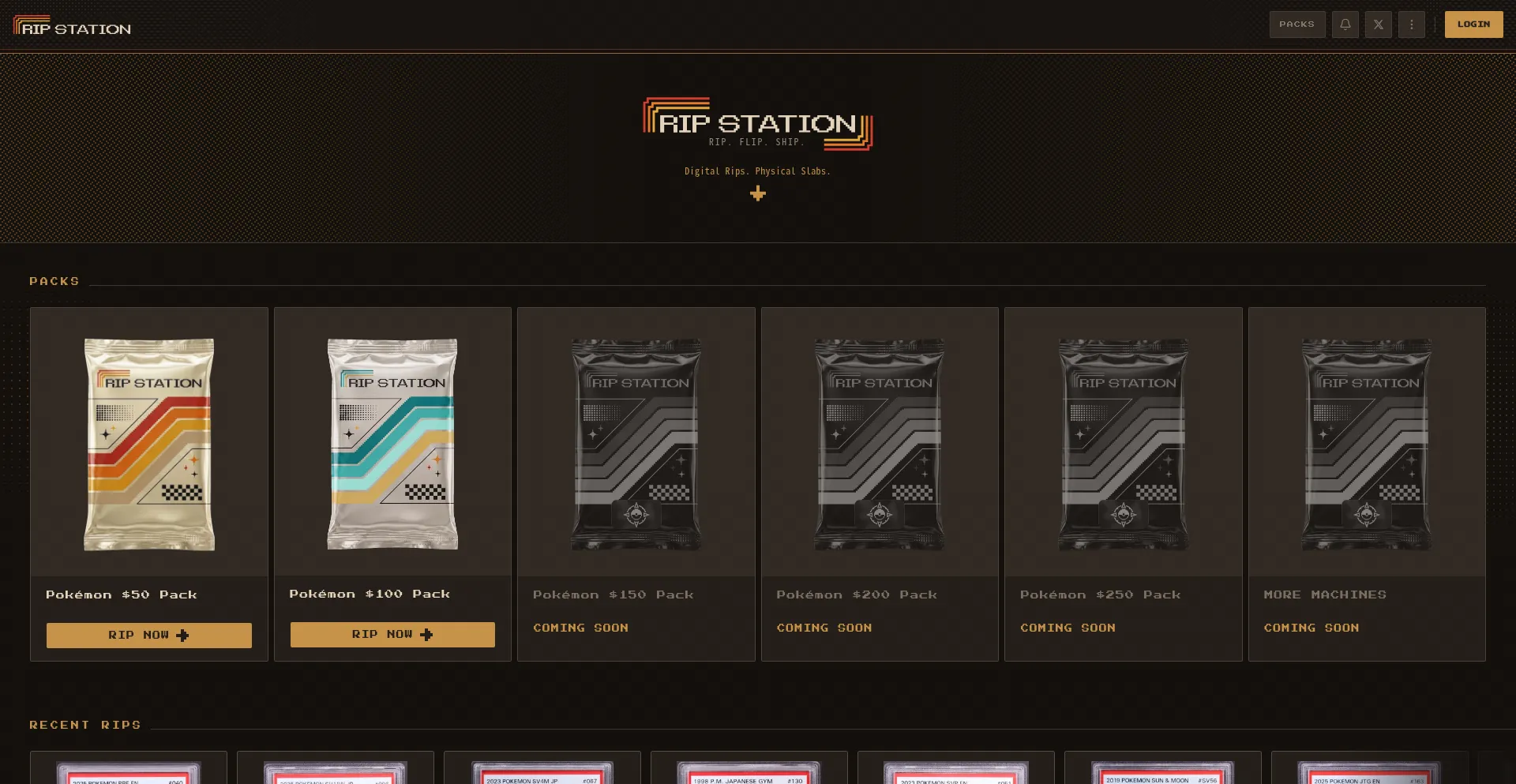Viewport: 1516px width, 784px height.
Task: Open the three-dot more options menu
Action: pyautogui.click(x=1412, y=24)
